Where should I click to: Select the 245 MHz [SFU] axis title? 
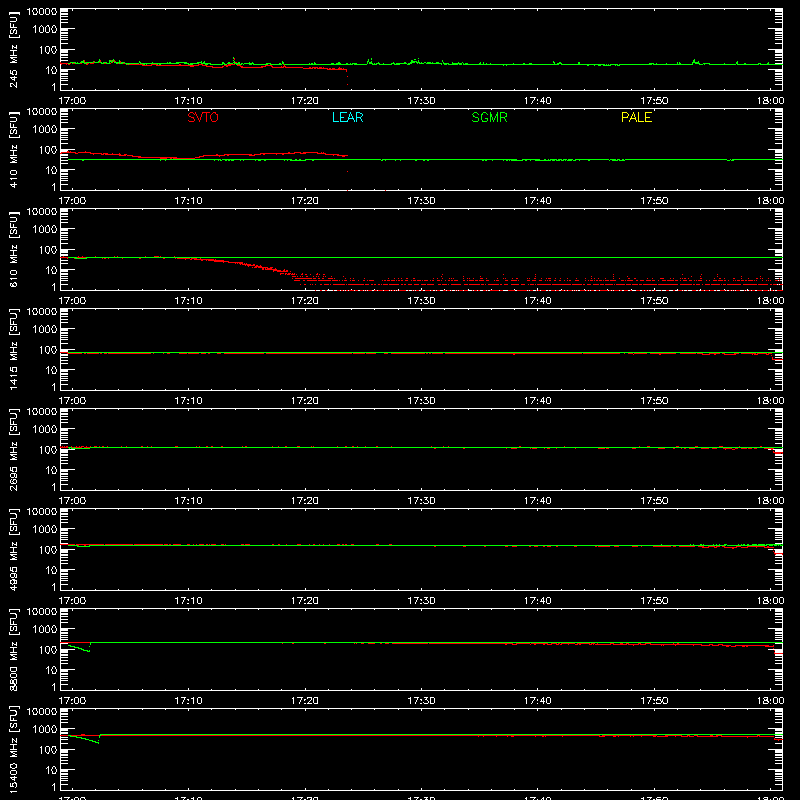13,49
